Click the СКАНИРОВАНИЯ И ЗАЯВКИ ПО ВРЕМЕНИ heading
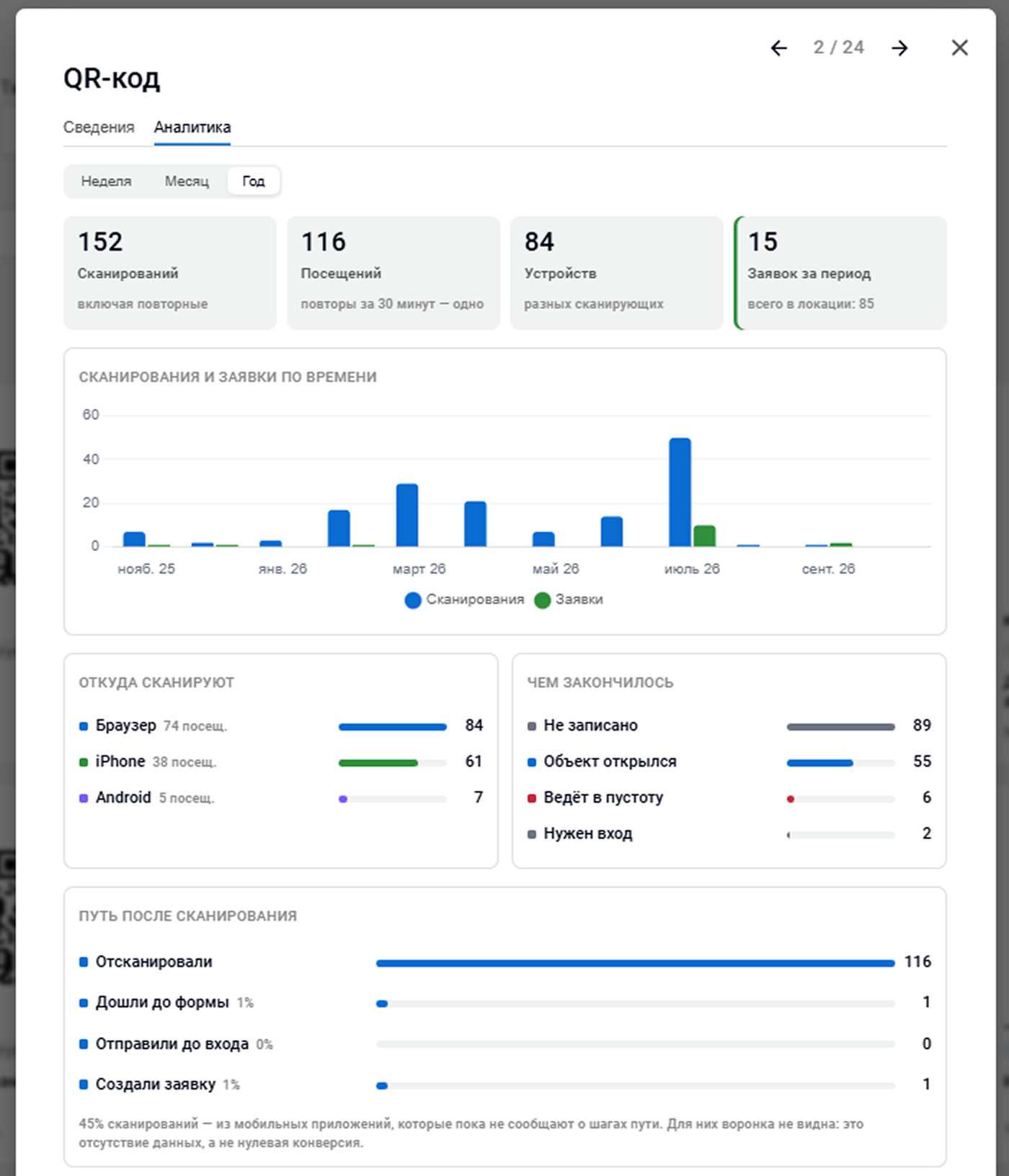This screenshot has width=1009, height=1176. coord(228,378)
